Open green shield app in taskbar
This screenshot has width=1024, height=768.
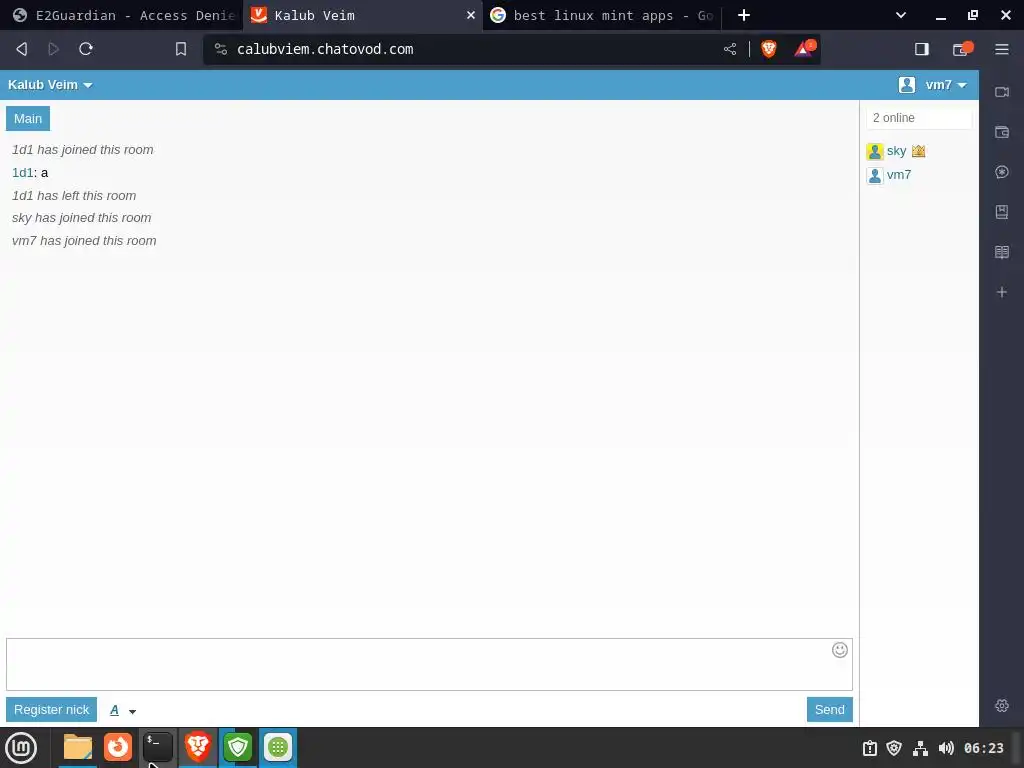[x=238, y=747]
